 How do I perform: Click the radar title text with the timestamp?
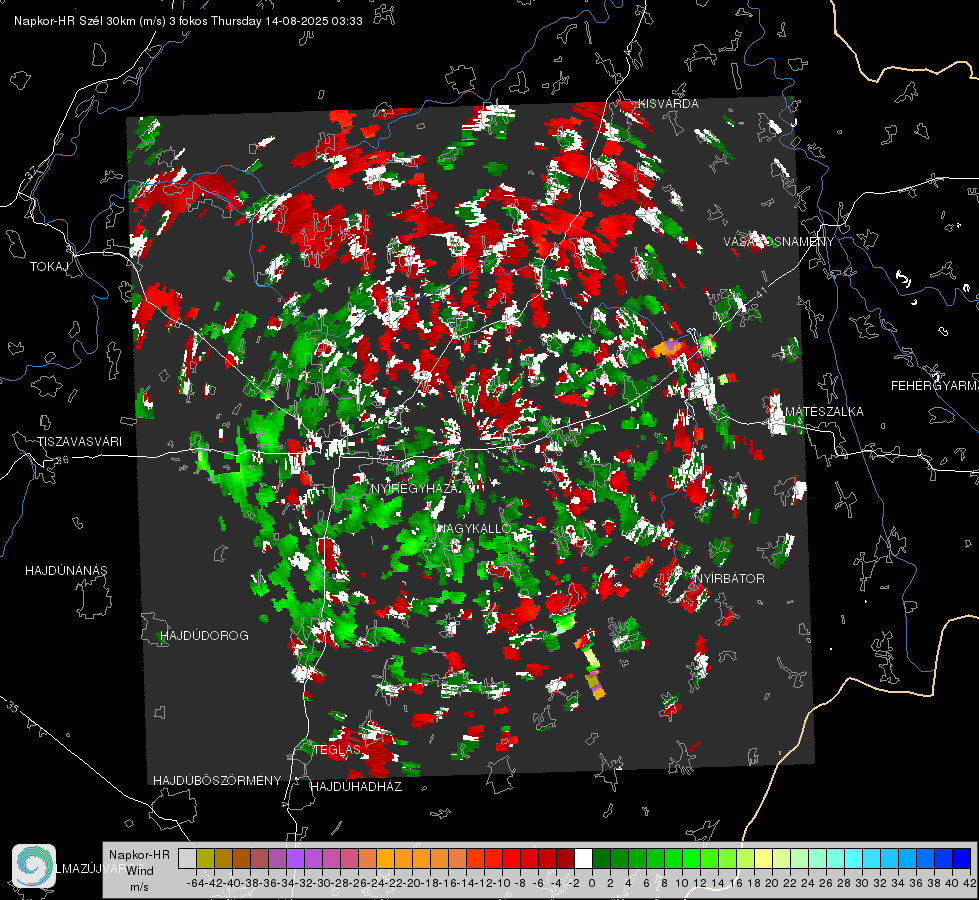[x=188, y=21]
